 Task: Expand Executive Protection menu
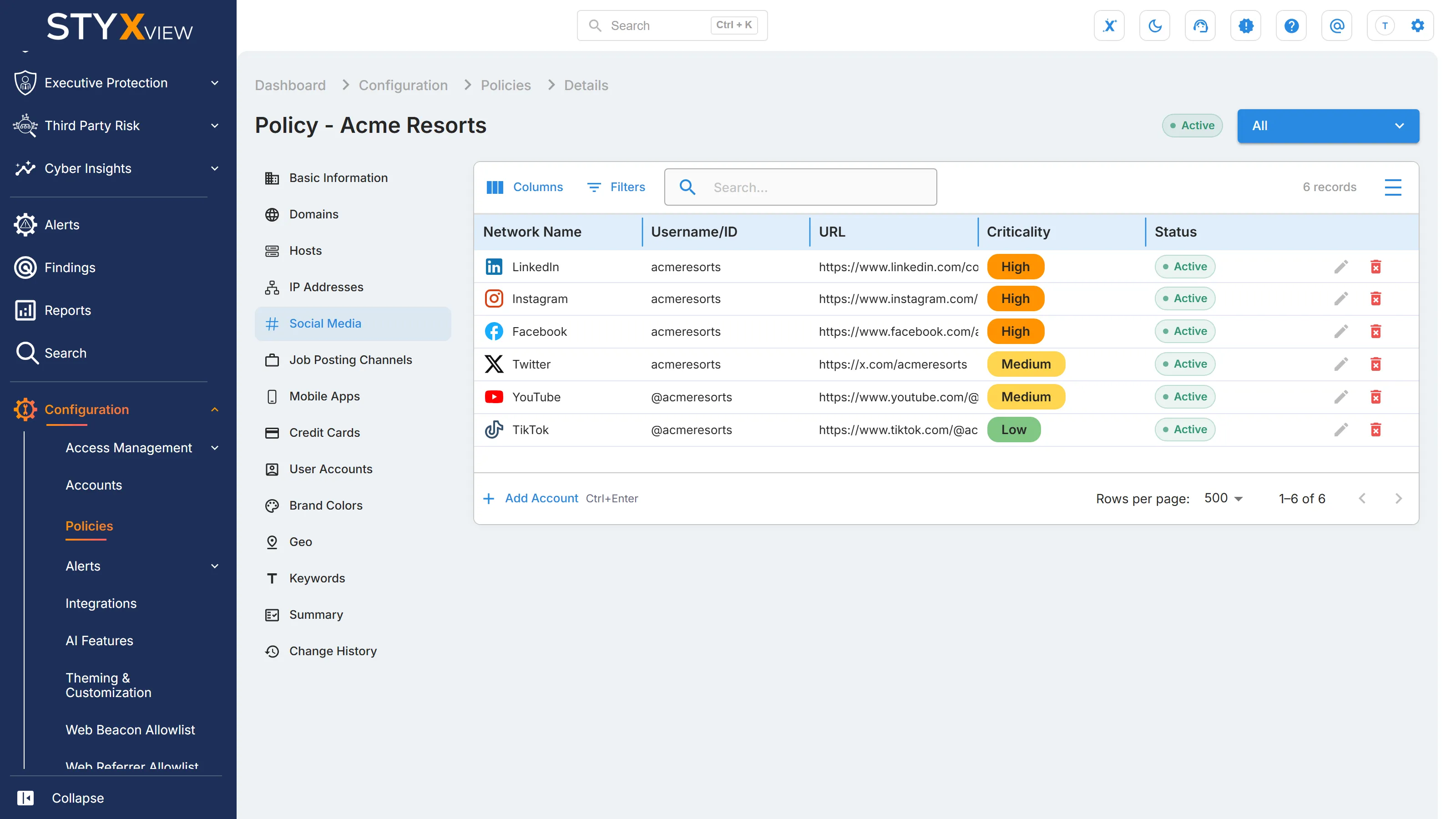tap(116, 83)
